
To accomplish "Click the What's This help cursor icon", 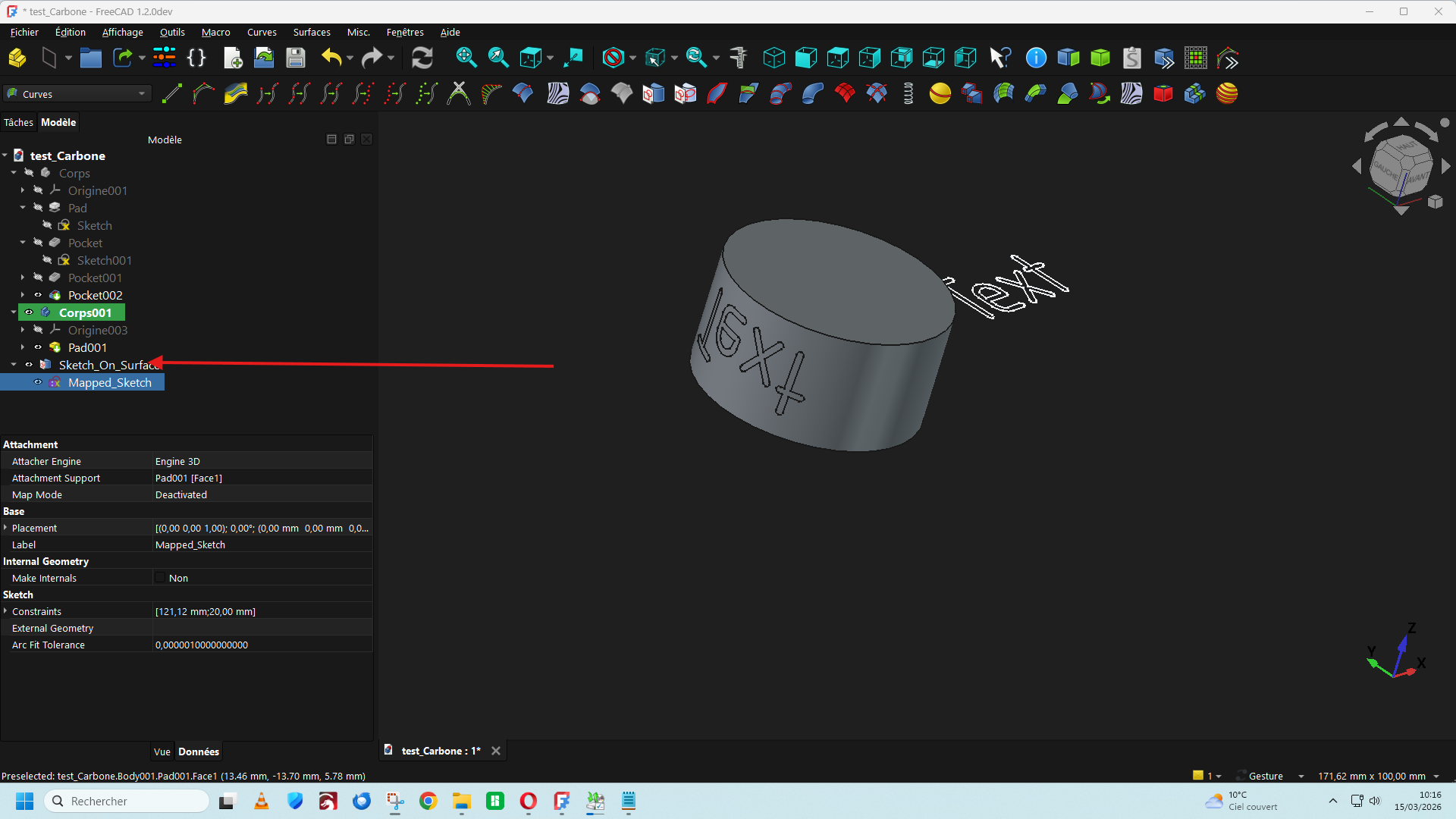I will coord(1000,58).
